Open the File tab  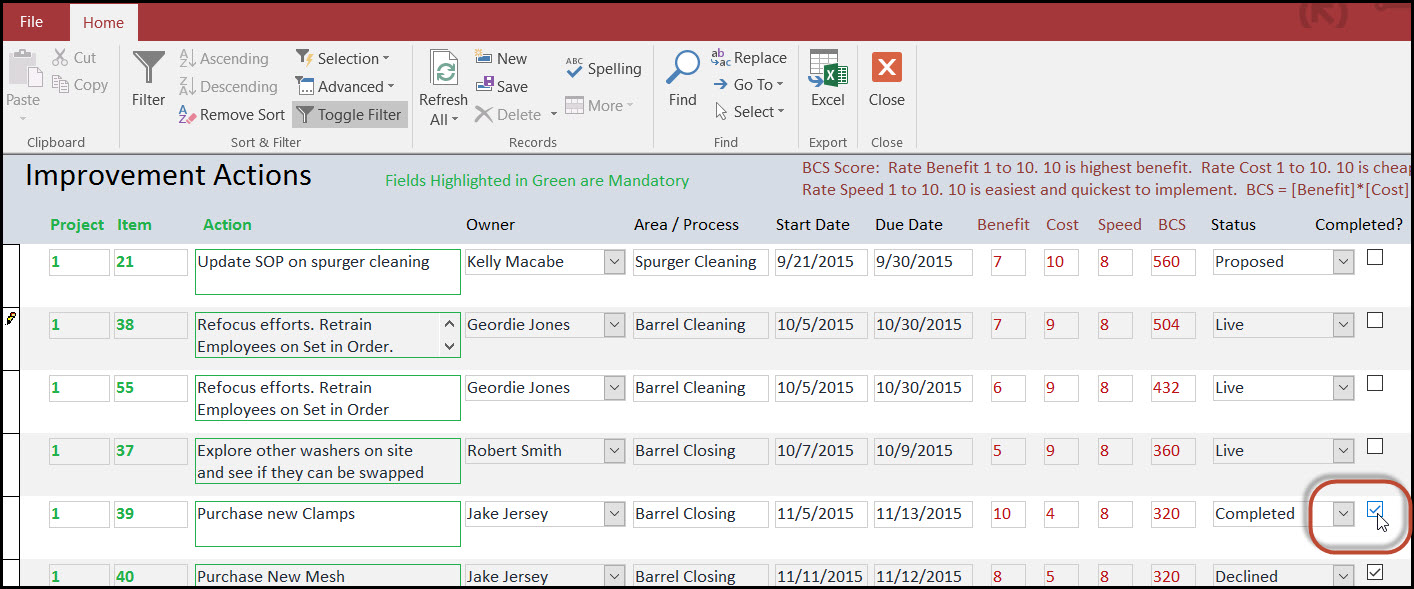click(31, 22)
